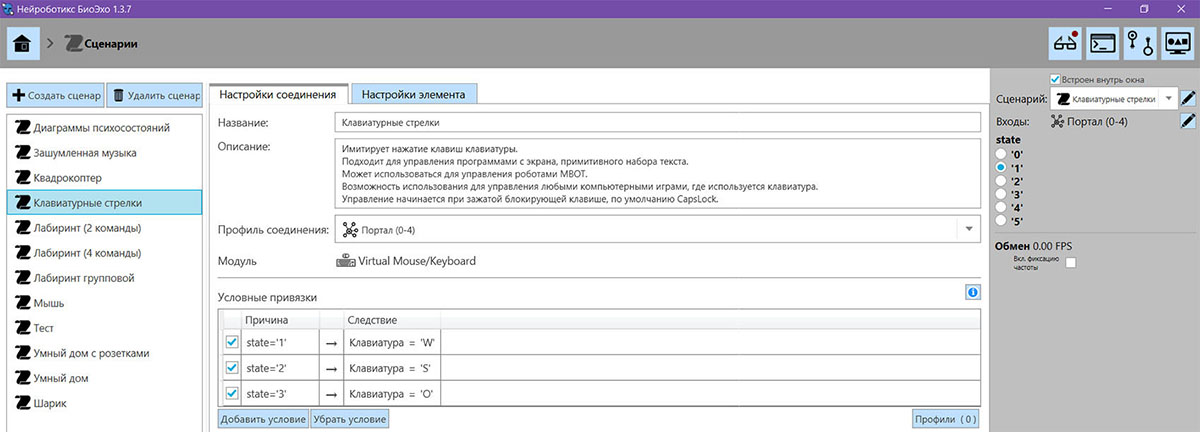Click the blue info icon above conditions table
Viewport: 1200px width, 432px height.
(972, 293)
